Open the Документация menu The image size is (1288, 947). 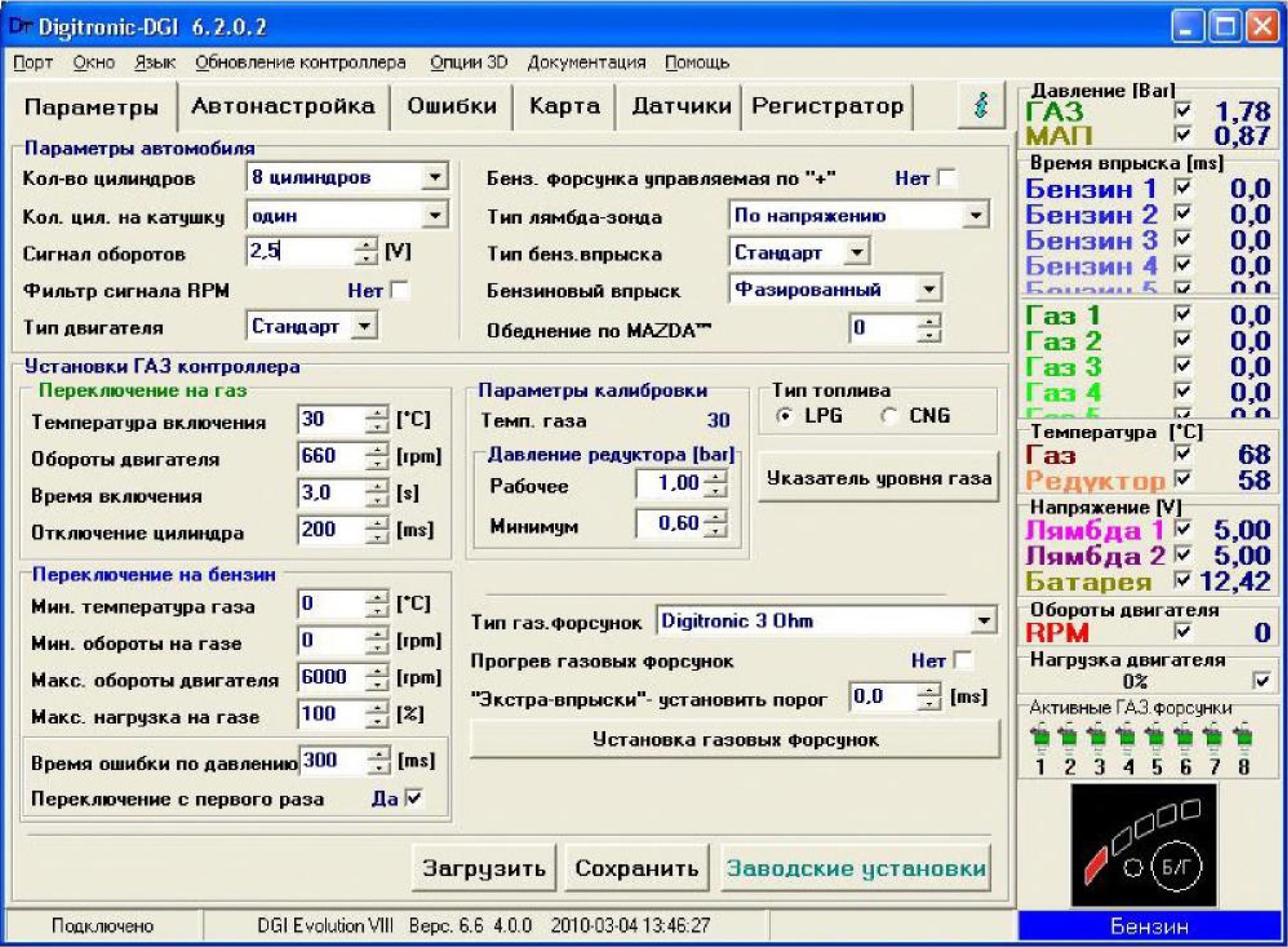pos(586,62)
